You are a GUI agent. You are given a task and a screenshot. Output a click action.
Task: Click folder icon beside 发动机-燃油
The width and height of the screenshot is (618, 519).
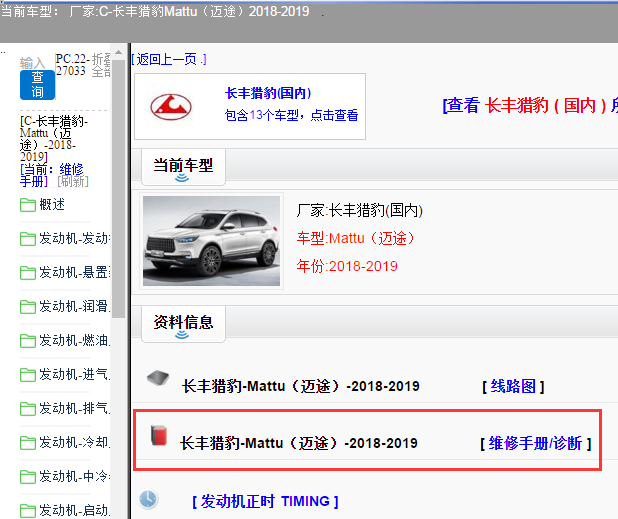click(28, 341)
